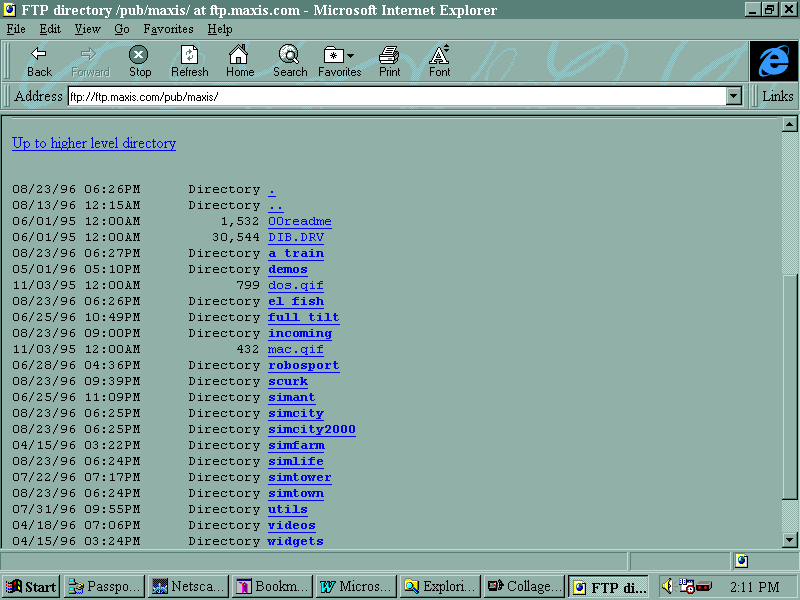The height and width of the screenshot is (600, 800).
Task: Open the View menu
Action: pyautogui.click(x=87, y=29)
